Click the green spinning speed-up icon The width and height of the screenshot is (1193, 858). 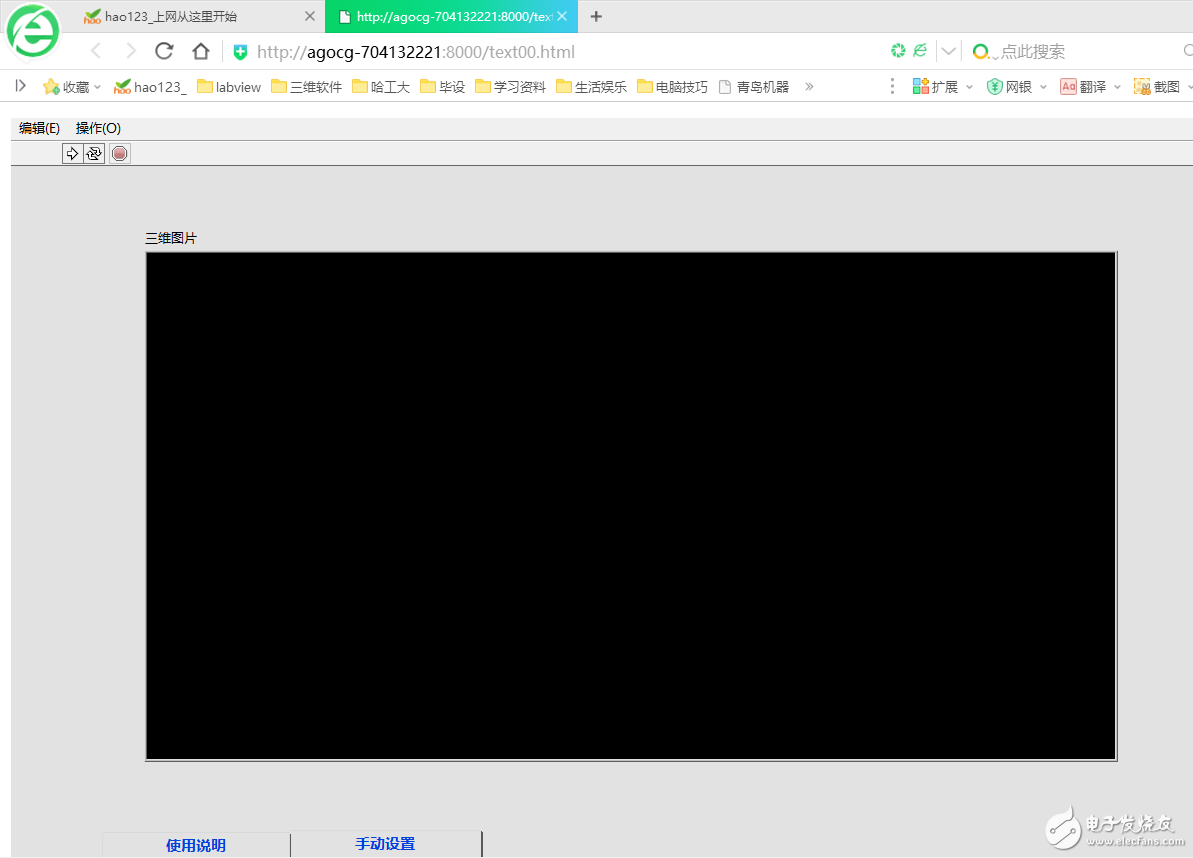point(899,51)
